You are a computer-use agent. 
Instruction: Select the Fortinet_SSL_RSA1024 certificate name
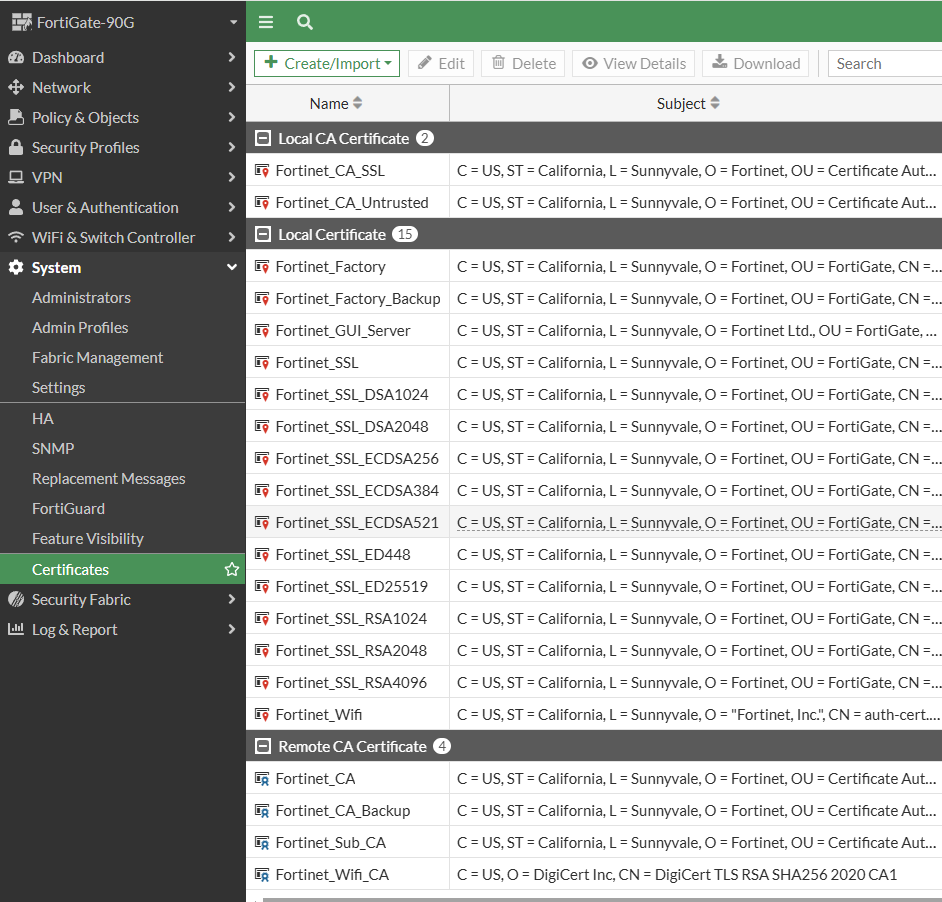click(x=351, y=618)
